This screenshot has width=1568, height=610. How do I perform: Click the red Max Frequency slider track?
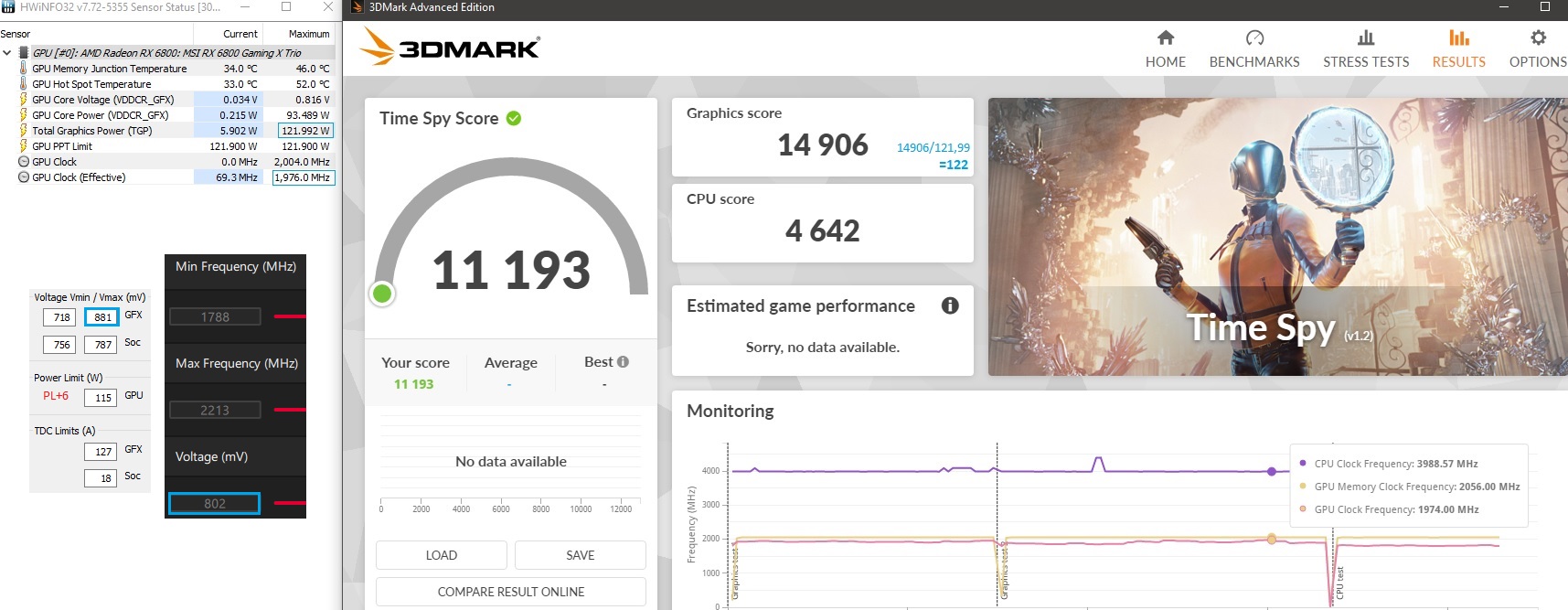coord(290,410)
